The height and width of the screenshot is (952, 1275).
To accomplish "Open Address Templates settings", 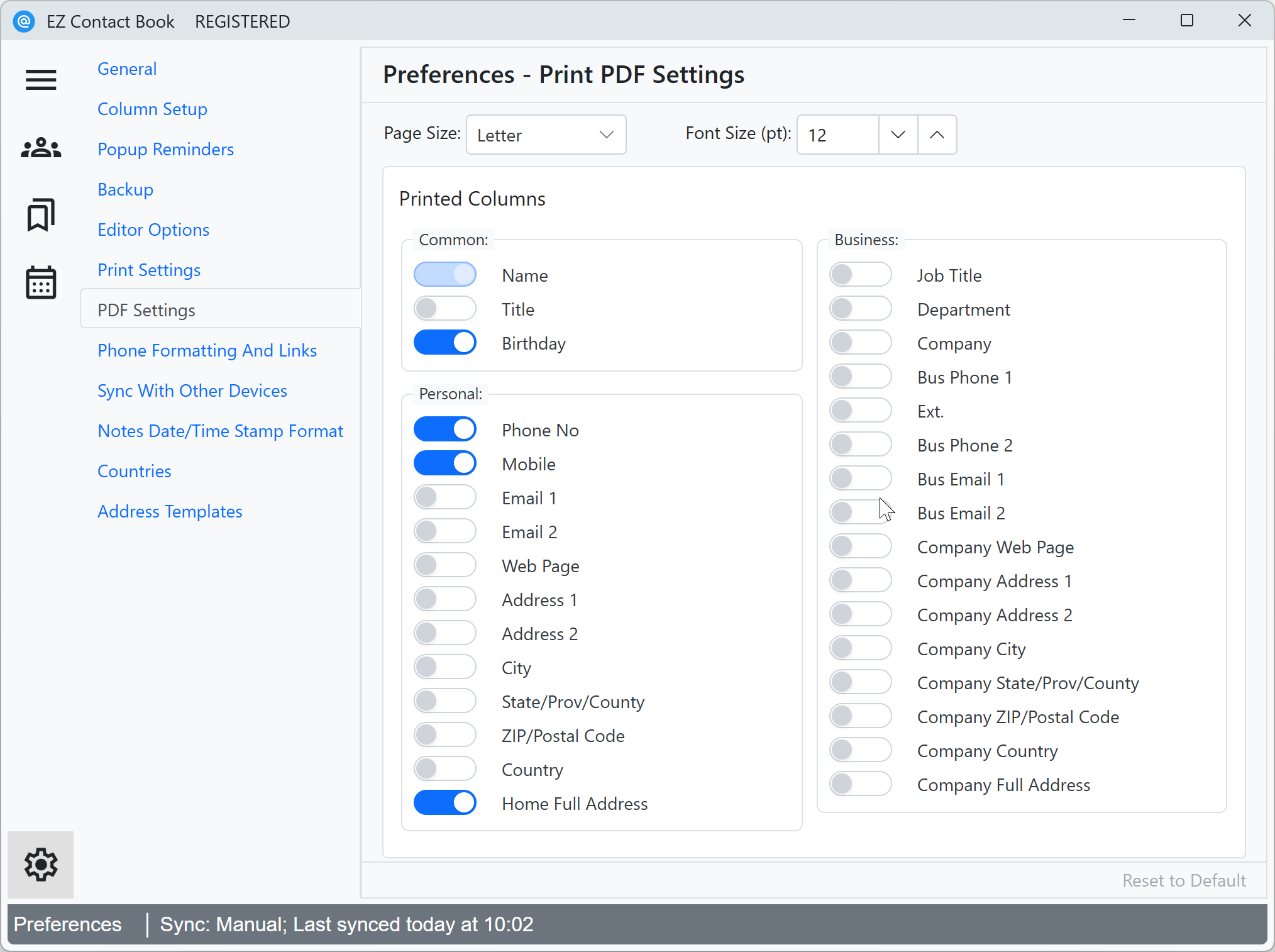I will tap(170, 511).
